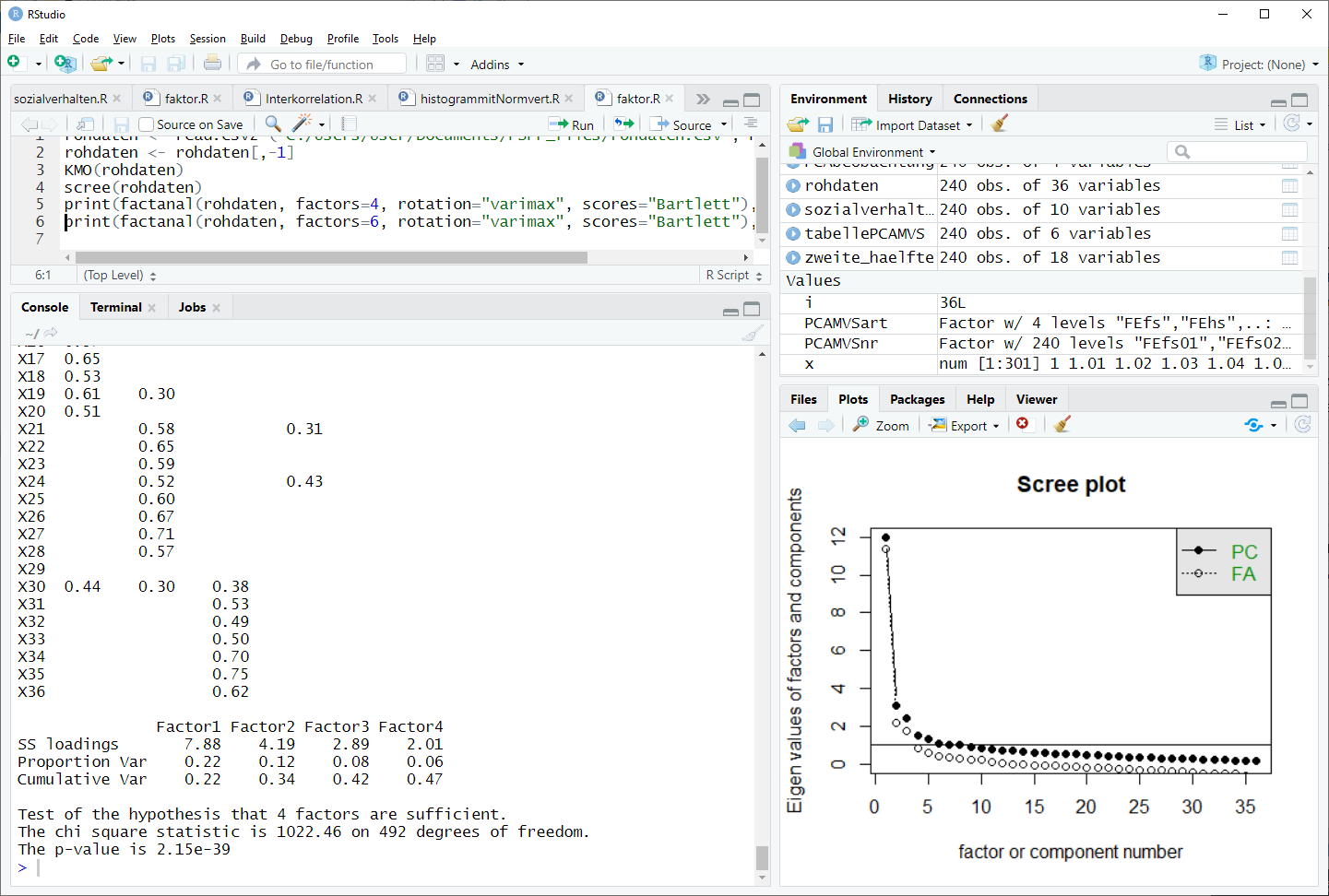The width and height of the screenshot is (1329, 896).
Task: Click the find/replace magnifier icon in the editor
Action: (x=273, y=124)
